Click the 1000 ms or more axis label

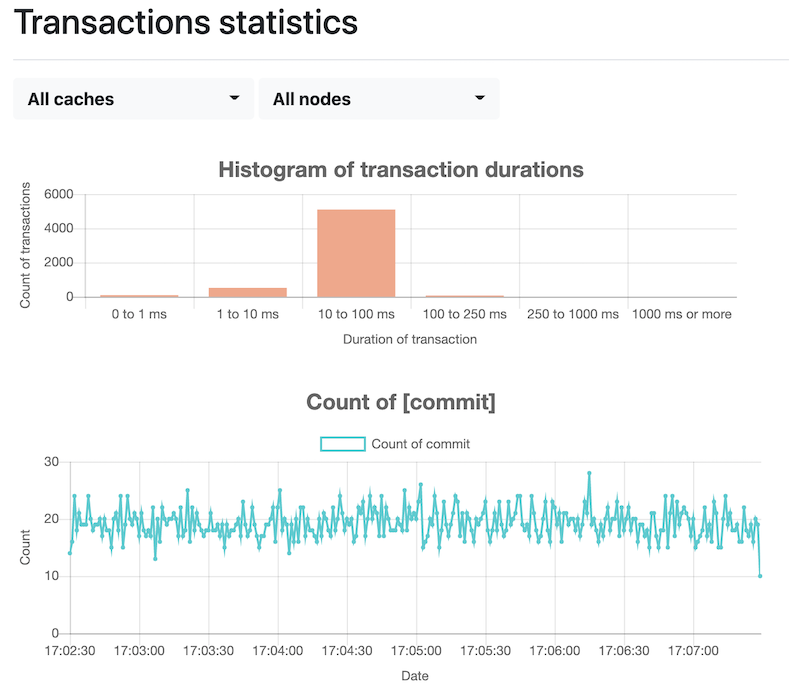click(x=682, y=314)
